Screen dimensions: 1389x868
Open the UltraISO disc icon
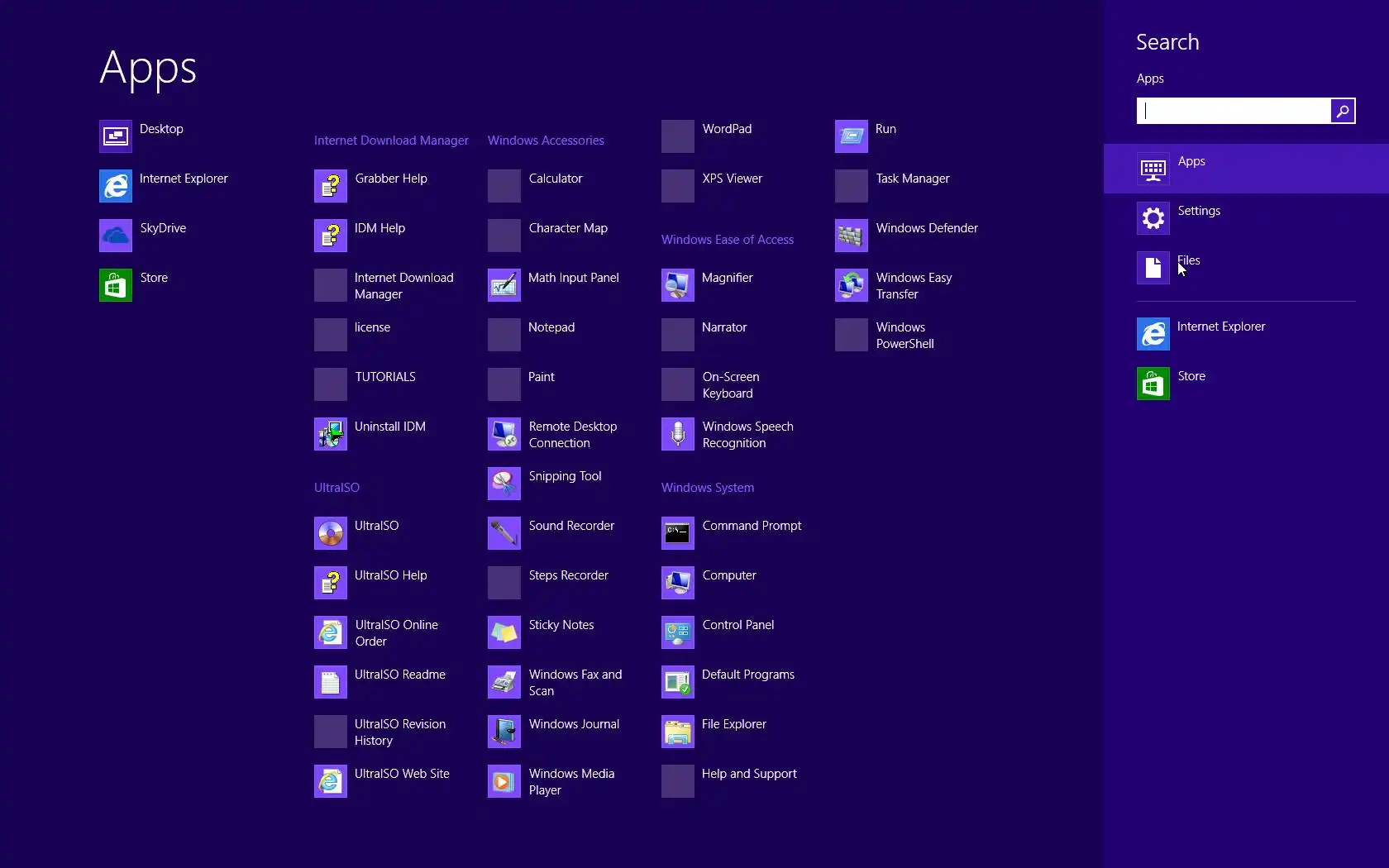click(331, 533)
